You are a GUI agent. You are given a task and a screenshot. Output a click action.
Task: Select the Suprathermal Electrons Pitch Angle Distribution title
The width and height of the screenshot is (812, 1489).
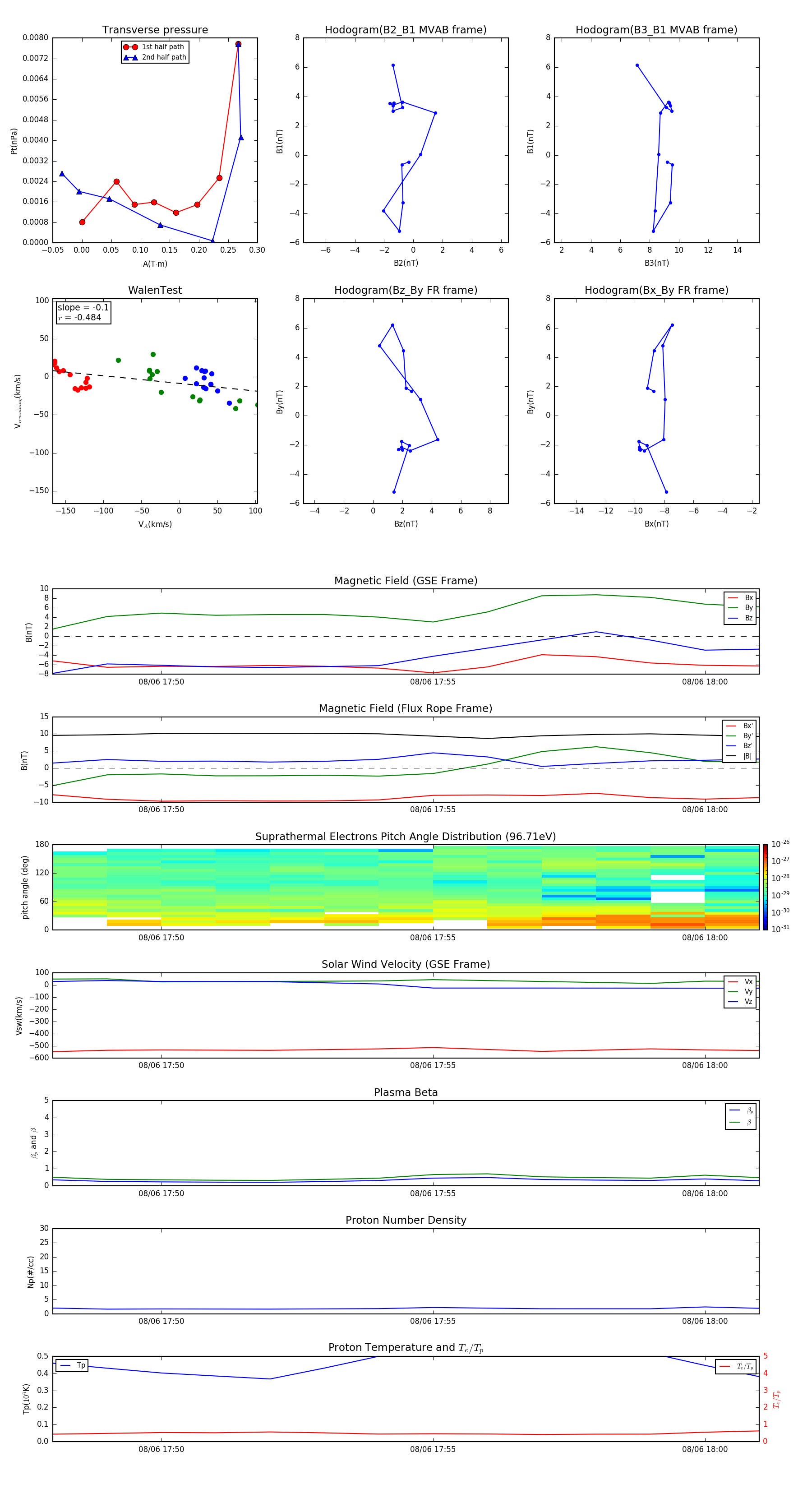click(406, 837)
